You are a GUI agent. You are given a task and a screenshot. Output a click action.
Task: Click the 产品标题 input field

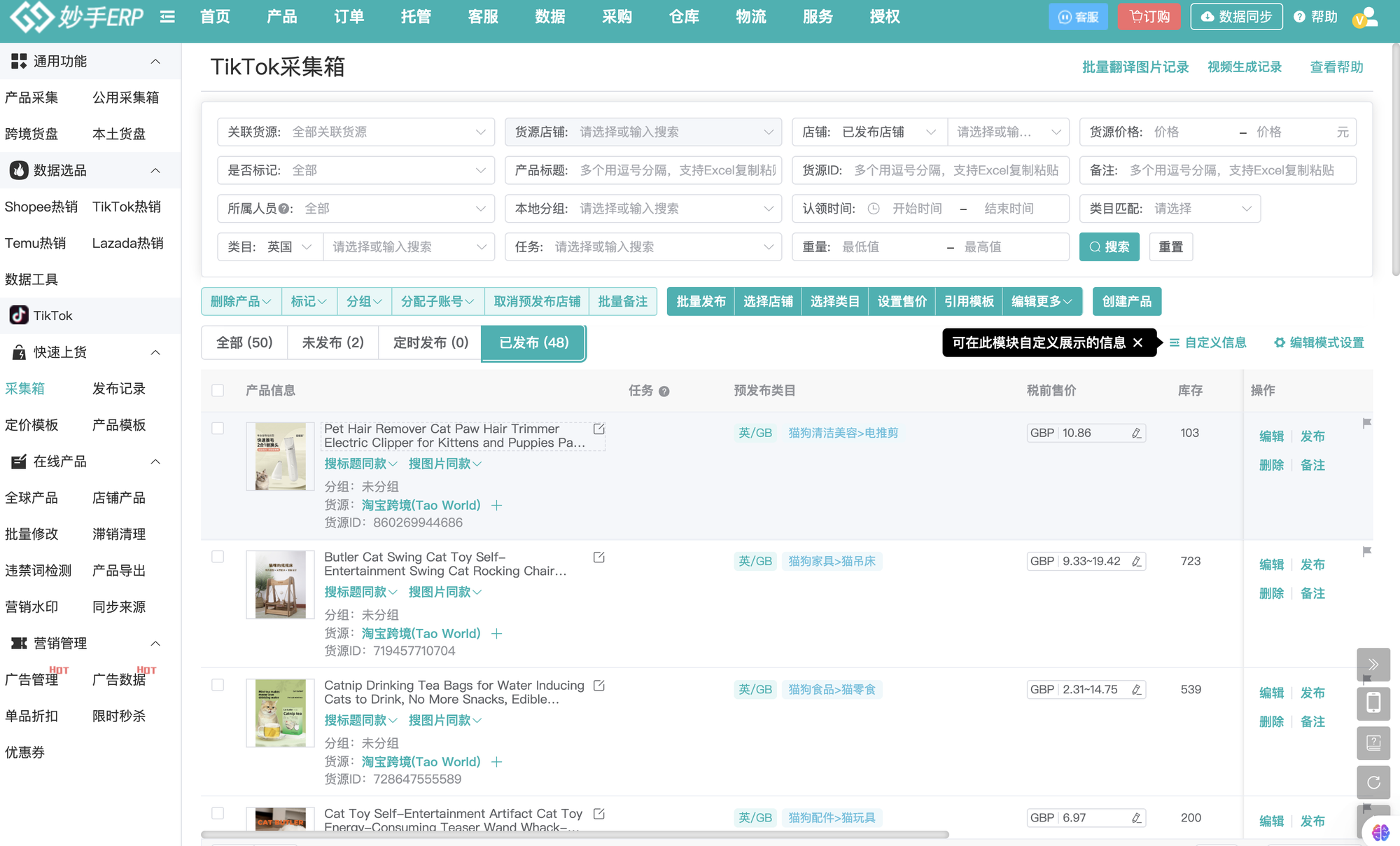tap(643, 170)
